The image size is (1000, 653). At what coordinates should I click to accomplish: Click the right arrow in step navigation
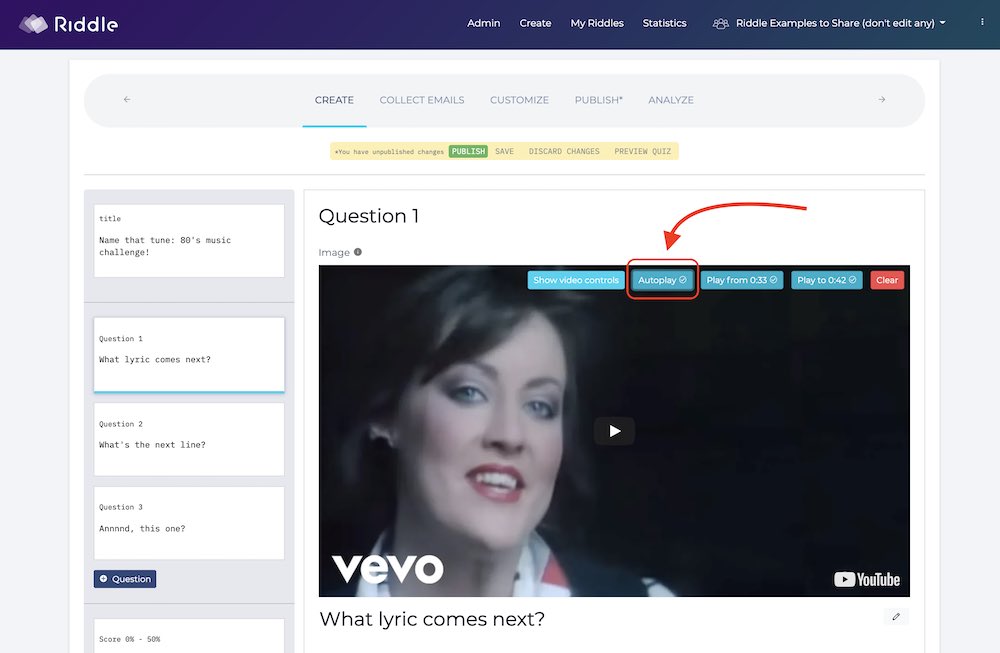[x=881, y=99]
